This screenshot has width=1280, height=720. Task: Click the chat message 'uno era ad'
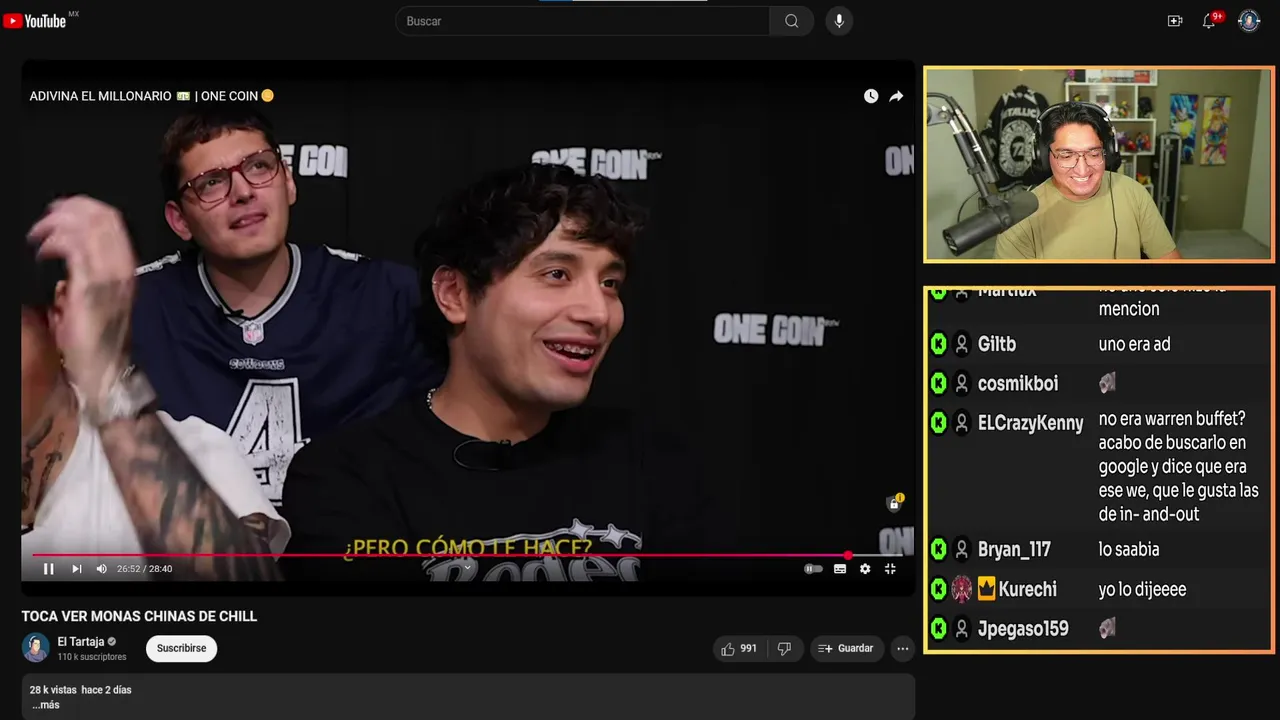pyautogui.click(x=1134, y=344)
